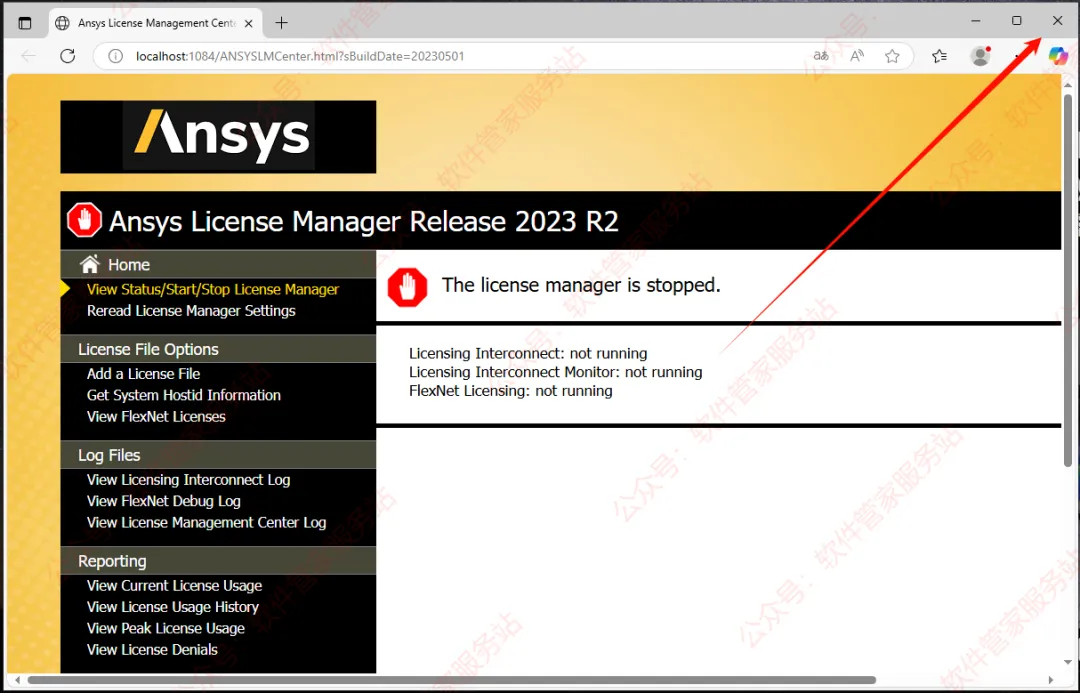Open View FlexNet Debug Log
Image resolution: width=1080 pixels, height=693 pixels.
pos(163,501)
